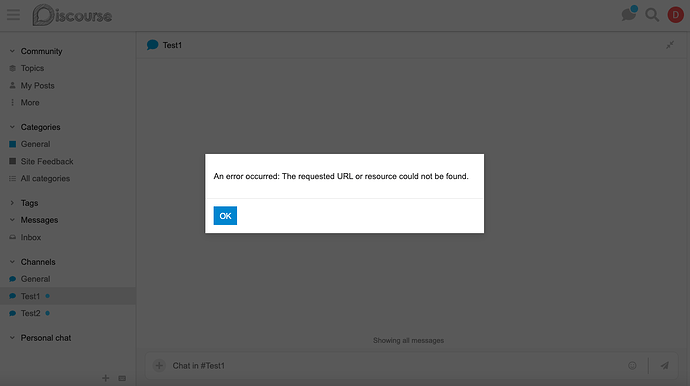Image resolution: width=690 pixels, height=386 pixels.
Task: Click the All categories list icon
Action: [12, 178]
